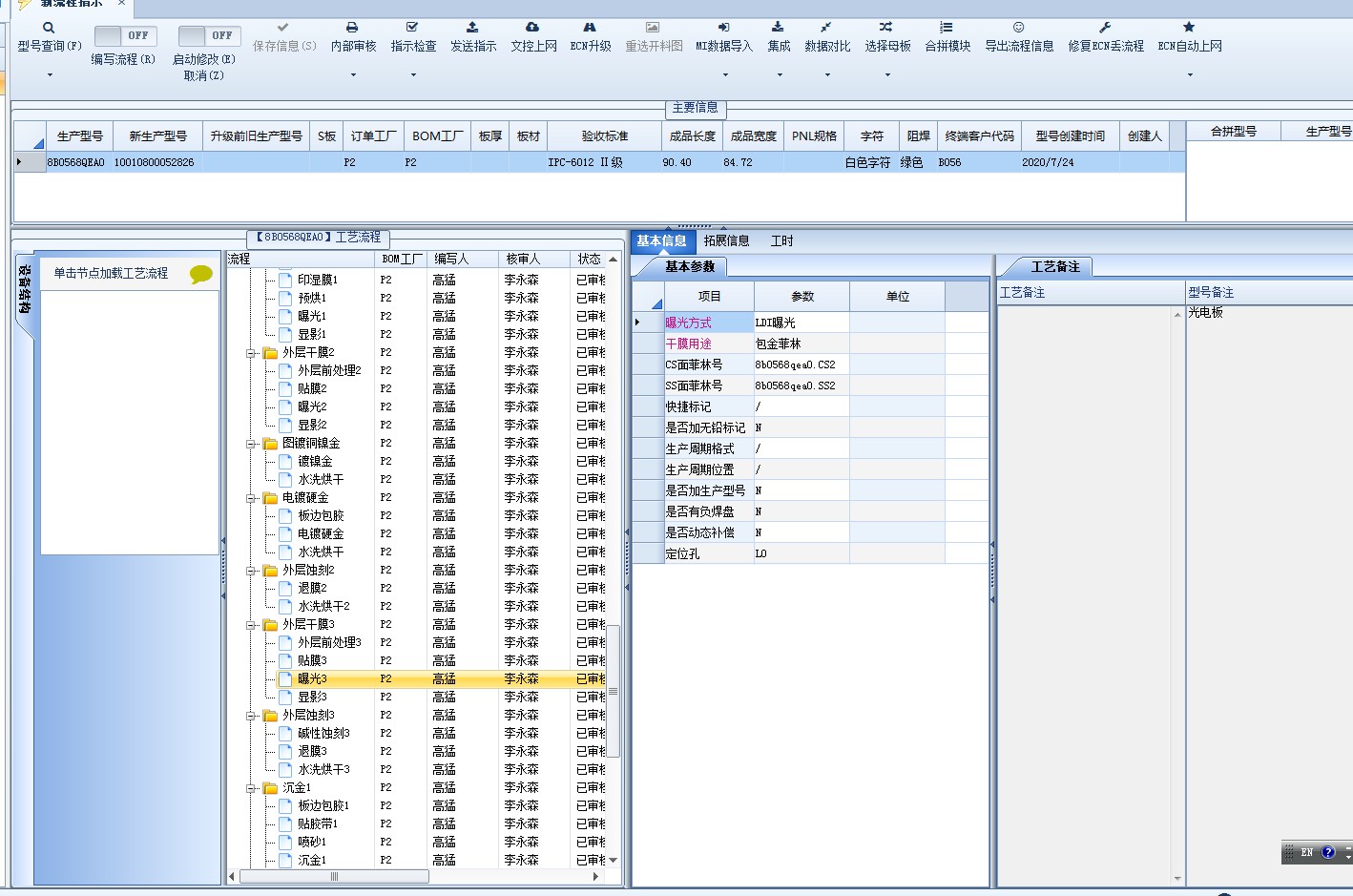
Task: Select the 工艺备注 panel tab
Action: coord(1055,267)
